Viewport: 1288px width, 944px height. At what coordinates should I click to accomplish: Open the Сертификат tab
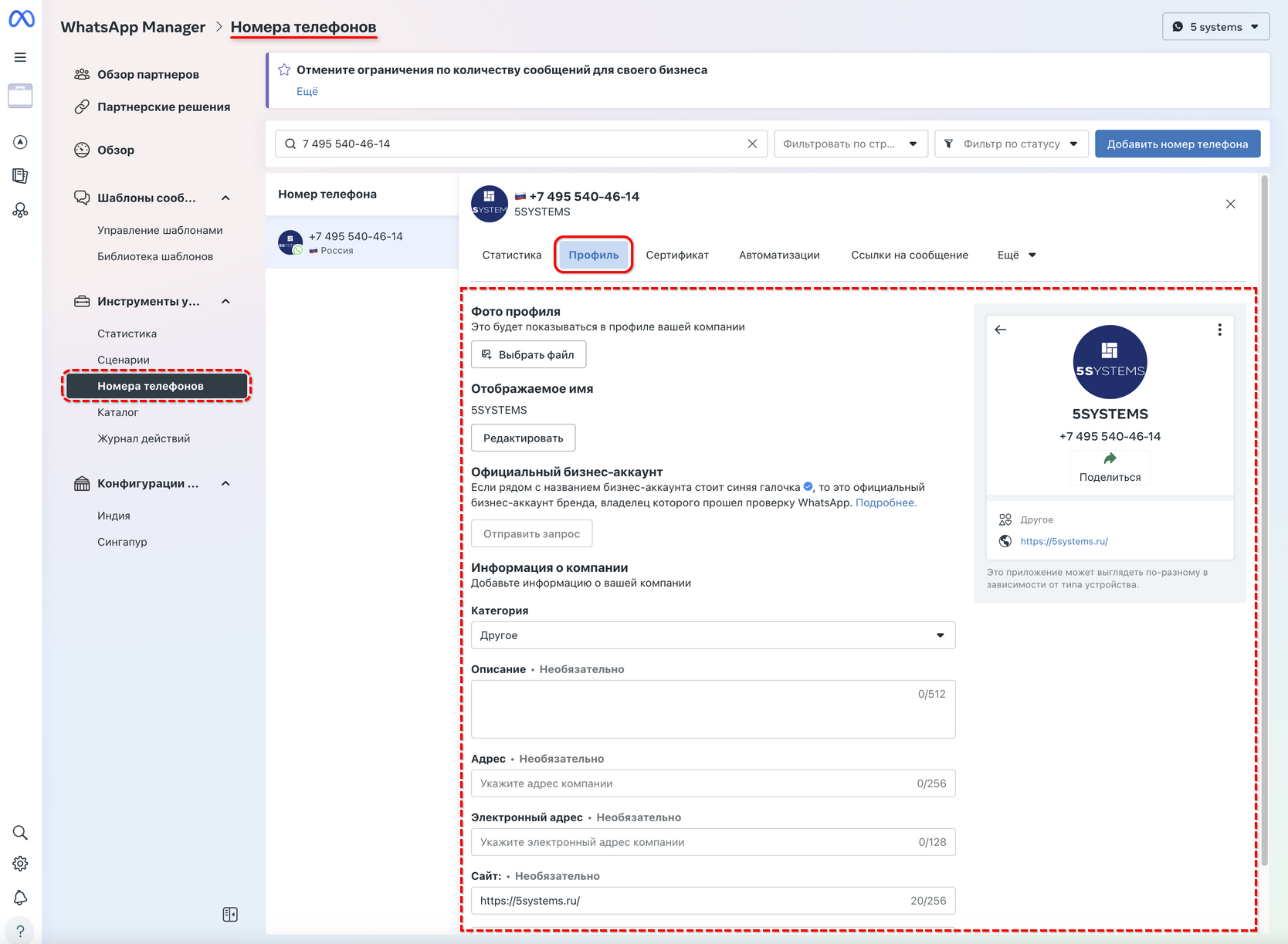pyautogui.click(x=677, y=255)
